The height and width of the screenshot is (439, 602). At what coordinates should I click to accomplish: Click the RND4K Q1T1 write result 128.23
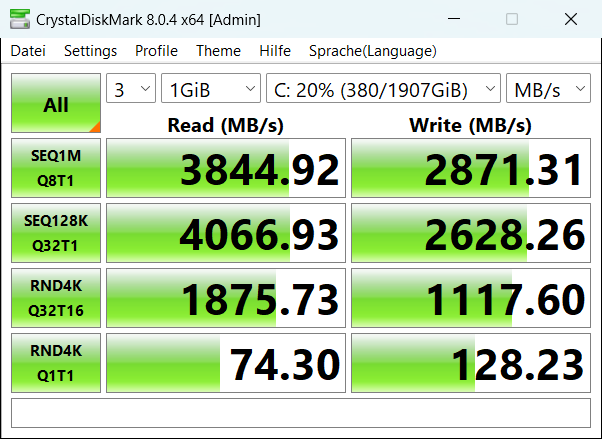471,363
